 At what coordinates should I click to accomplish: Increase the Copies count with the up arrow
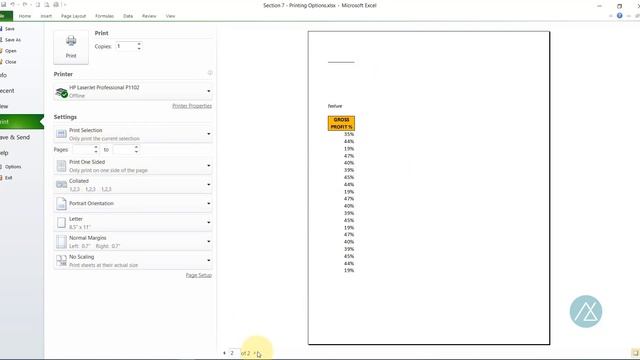click(139, 44)
